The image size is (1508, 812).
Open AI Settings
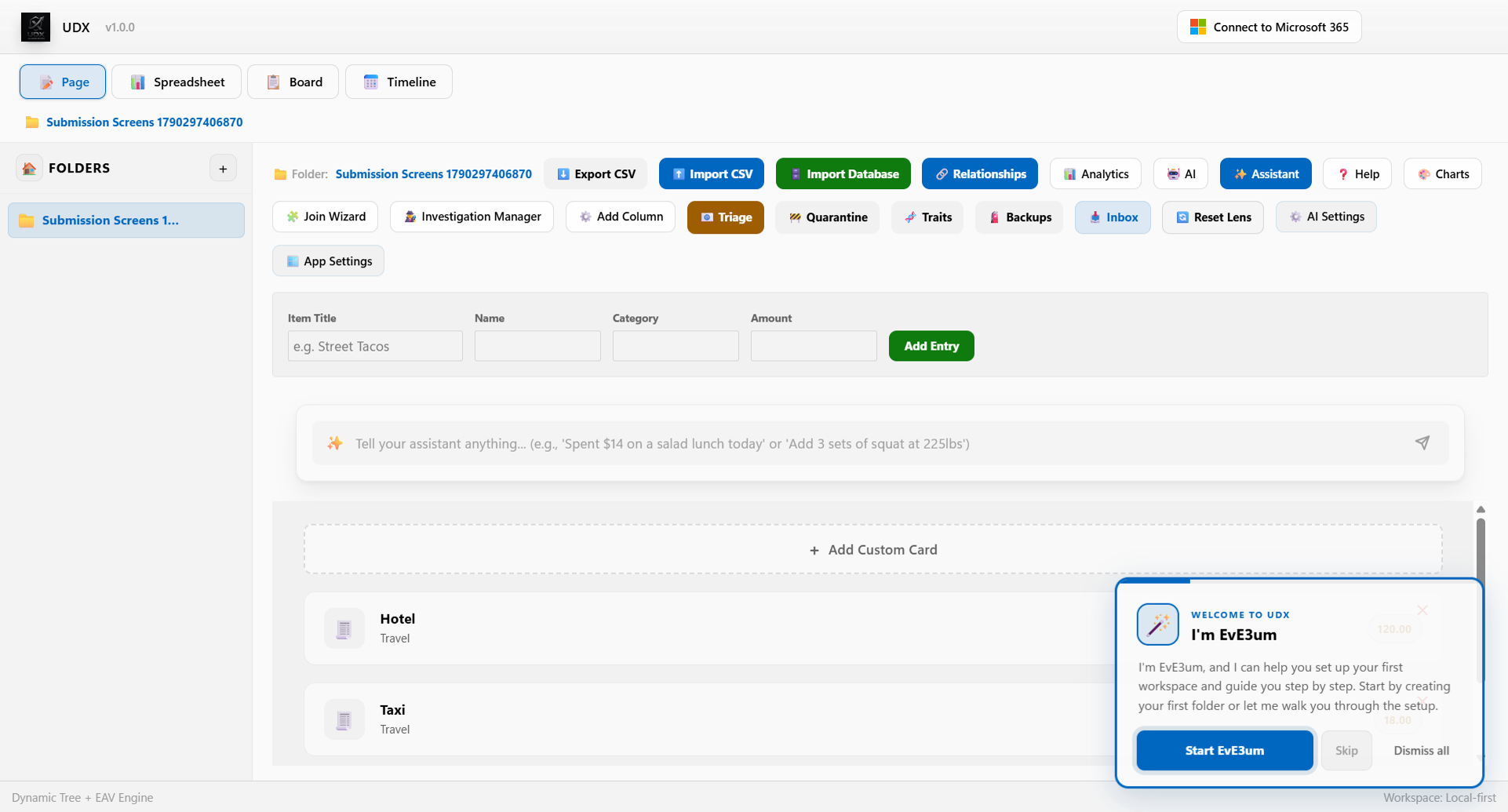point(1326,217)
